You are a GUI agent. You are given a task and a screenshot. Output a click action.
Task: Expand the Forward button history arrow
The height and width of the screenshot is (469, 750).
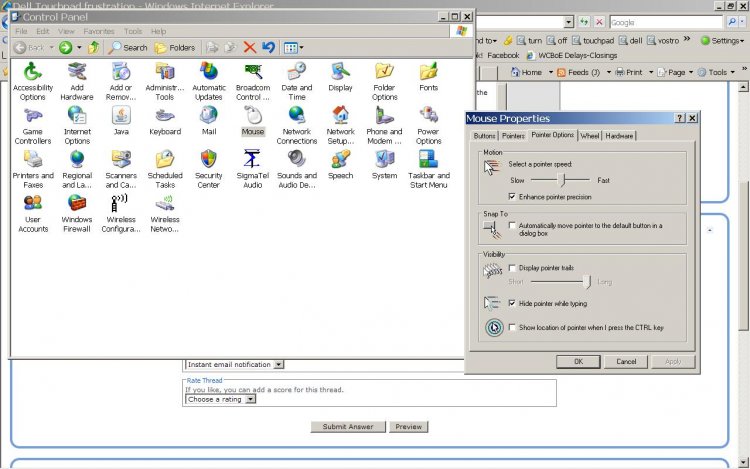pos(79,47)
